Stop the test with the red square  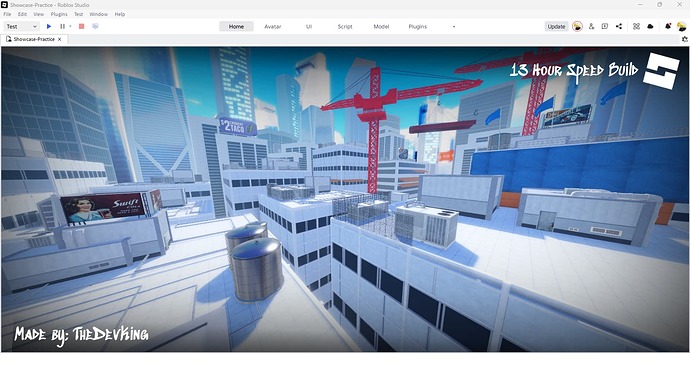[x=81, y=26]
